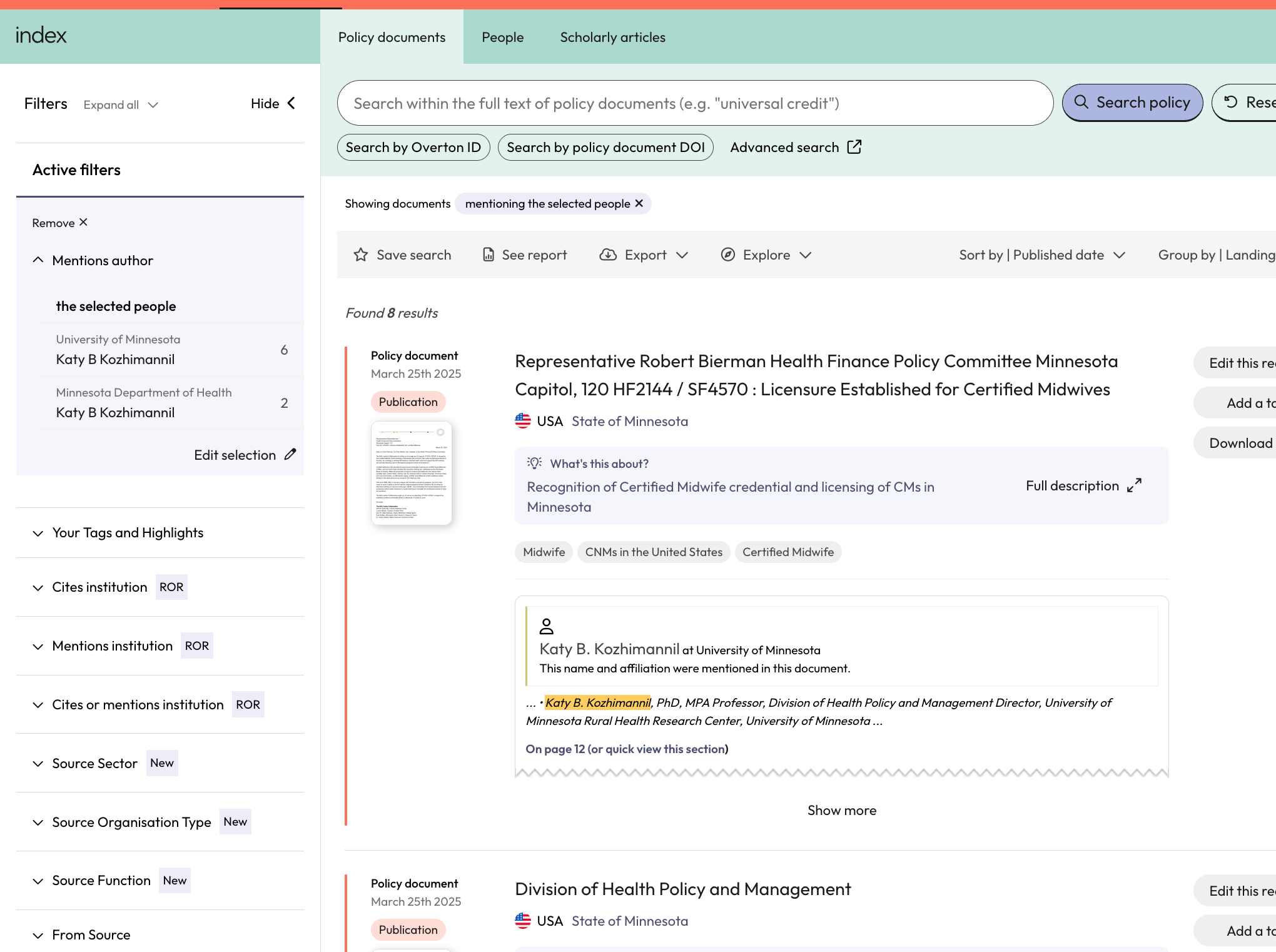The width and height of the screenshot is (1276, 952).
Task: Open the Export dropdown
Action: point(644,255)
